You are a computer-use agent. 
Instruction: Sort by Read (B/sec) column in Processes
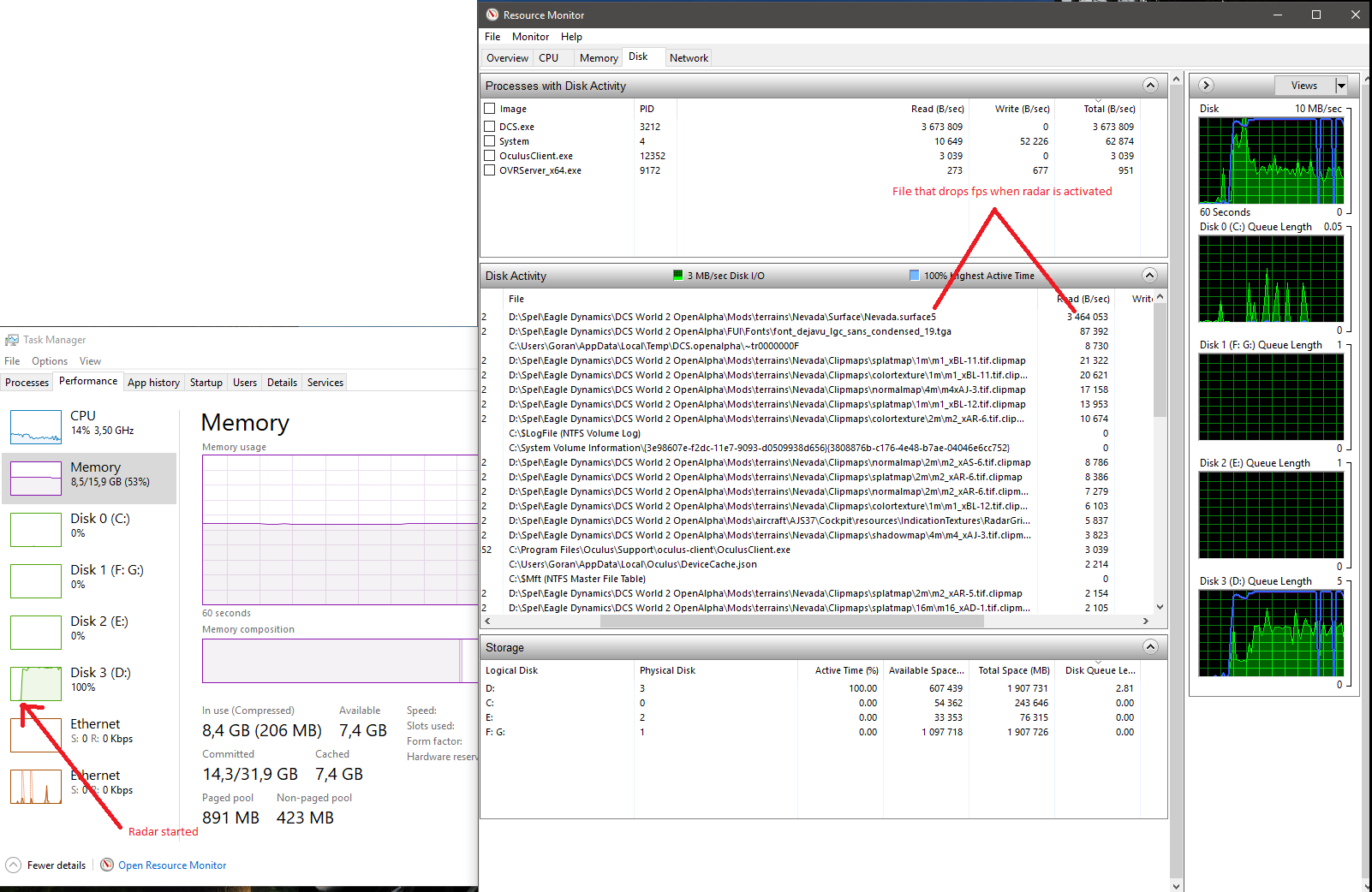click(x=938, y=109)
